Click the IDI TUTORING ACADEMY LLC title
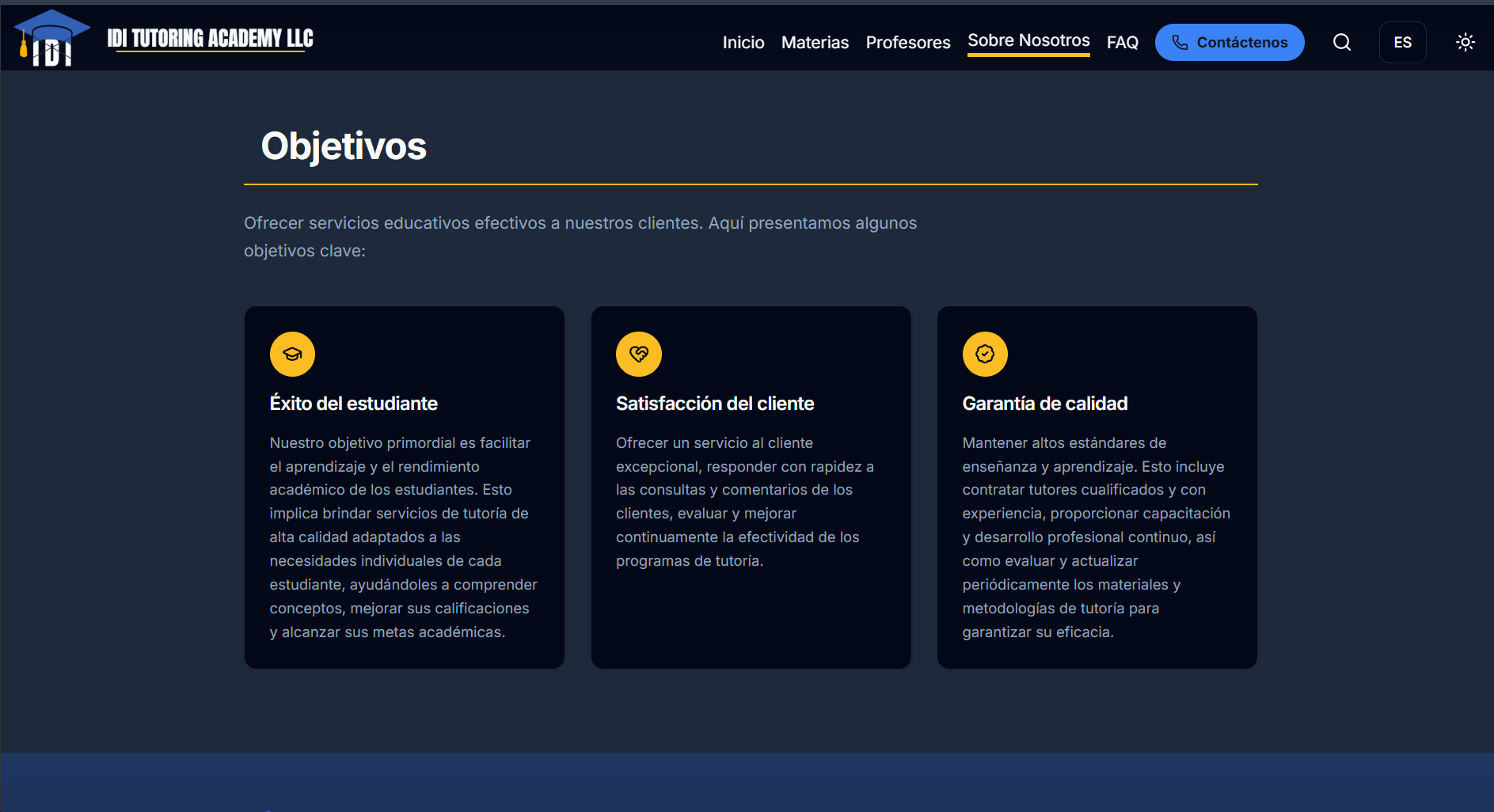 tap(211, 39)
